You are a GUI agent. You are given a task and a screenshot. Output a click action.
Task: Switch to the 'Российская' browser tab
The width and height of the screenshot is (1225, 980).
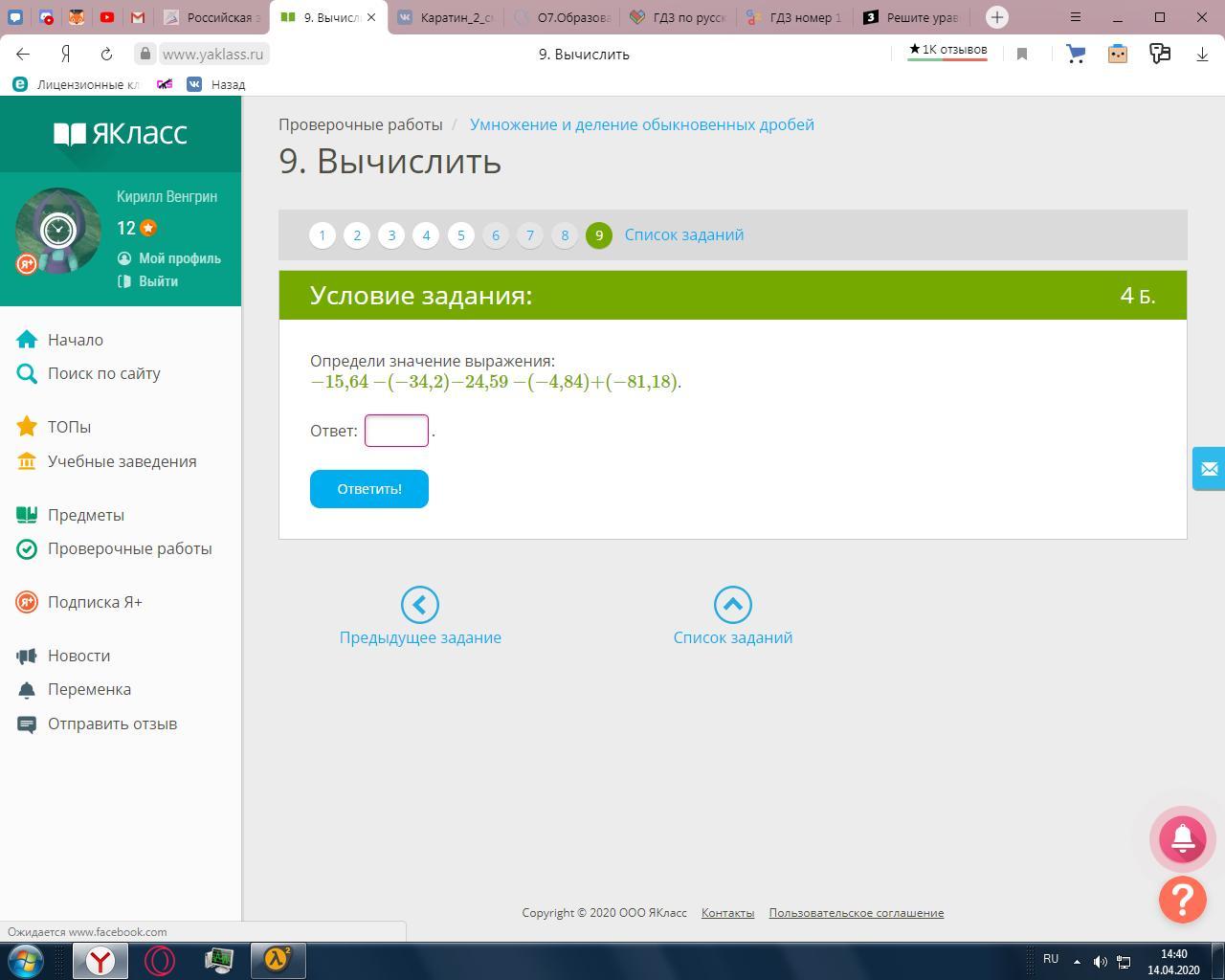211,17
